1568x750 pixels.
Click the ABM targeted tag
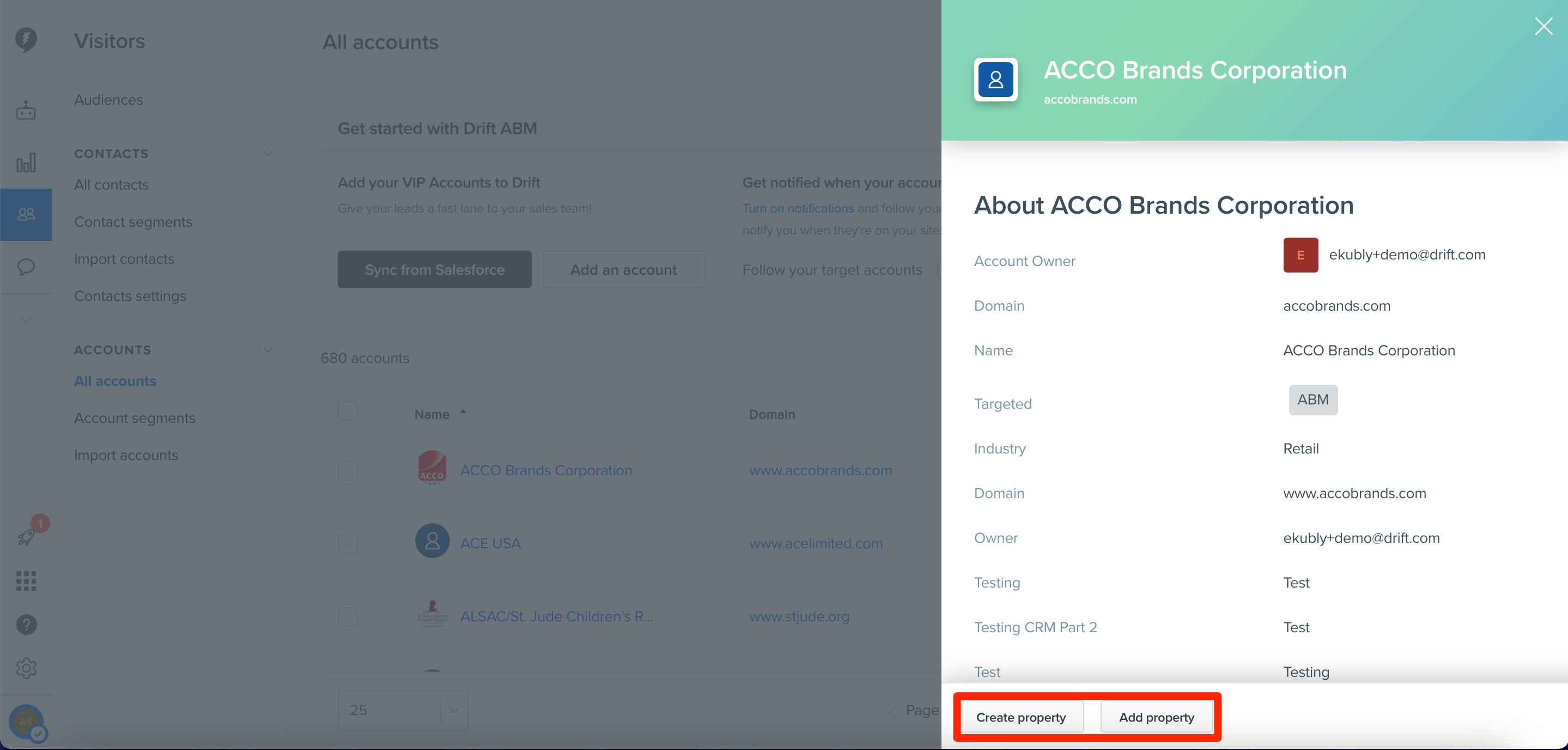(1313, 400)
